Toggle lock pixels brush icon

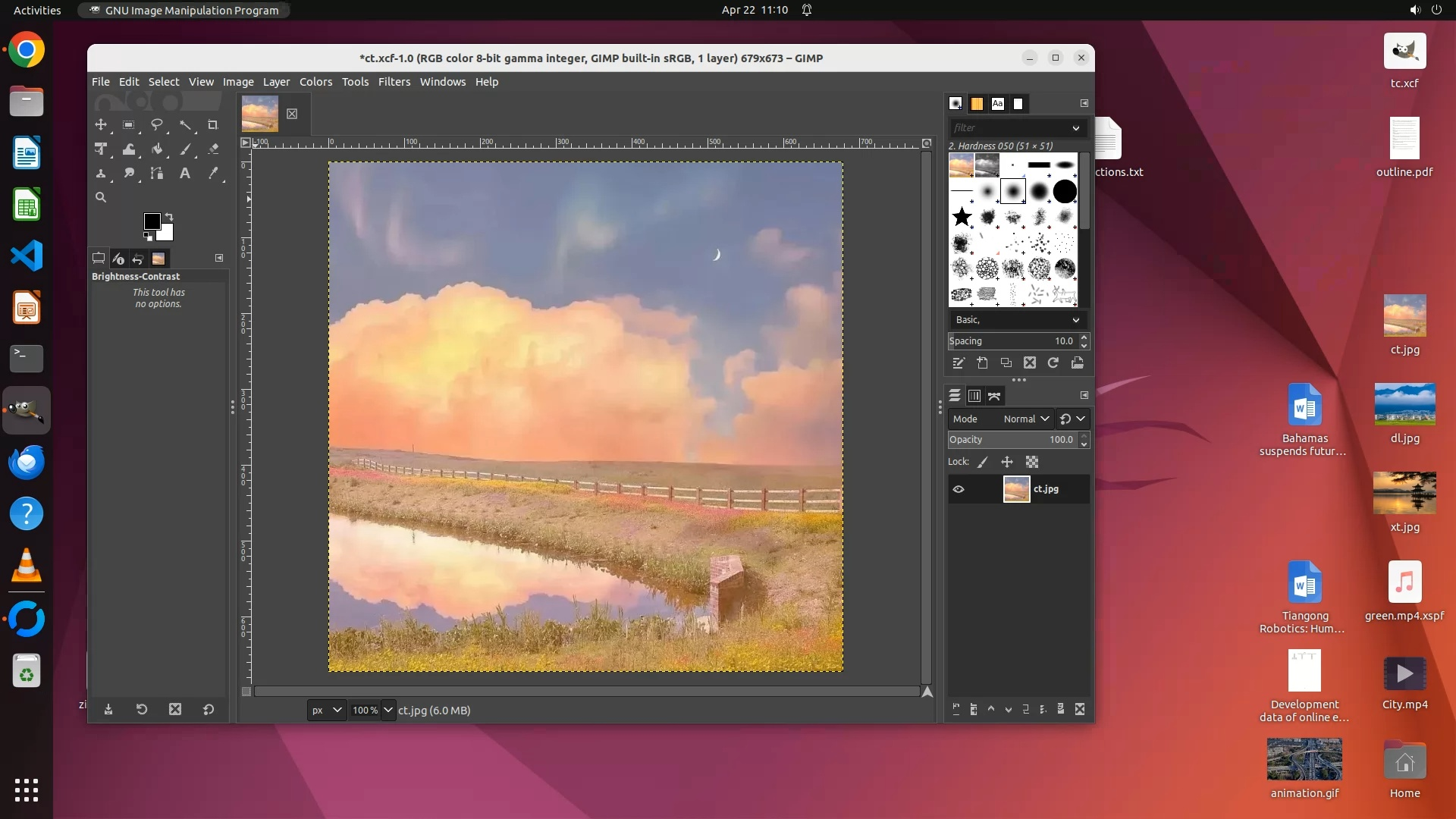pyautogui.click(x=983, y=462)
